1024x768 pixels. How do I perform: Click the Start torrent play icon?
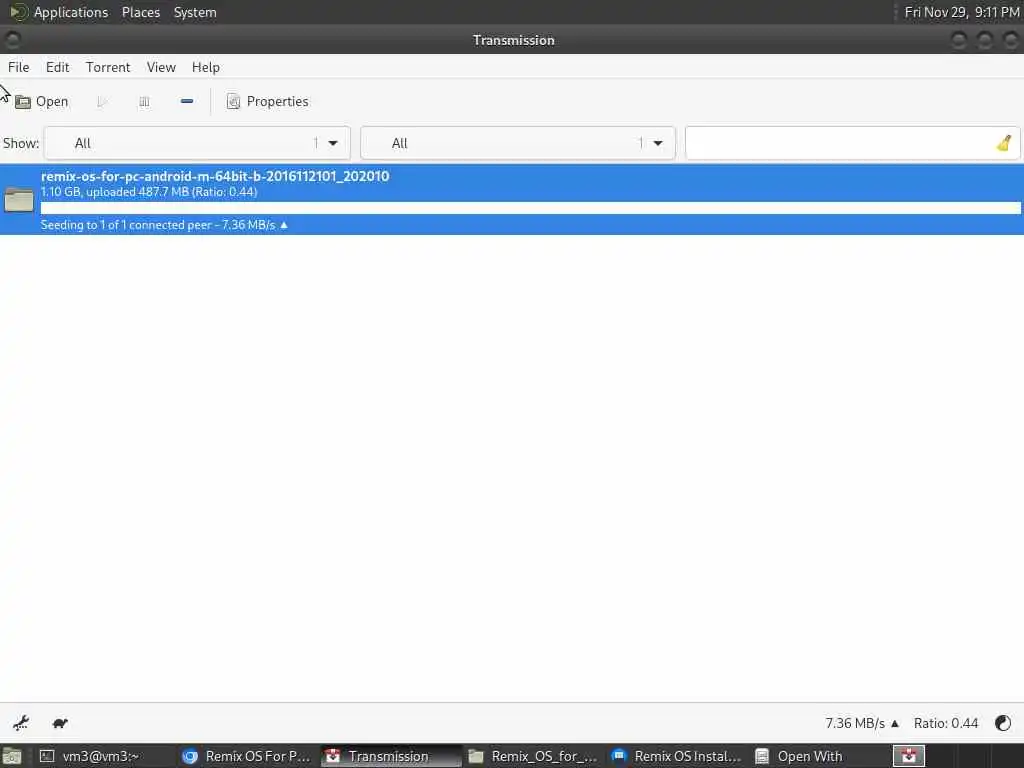click(x=102, y=102)
